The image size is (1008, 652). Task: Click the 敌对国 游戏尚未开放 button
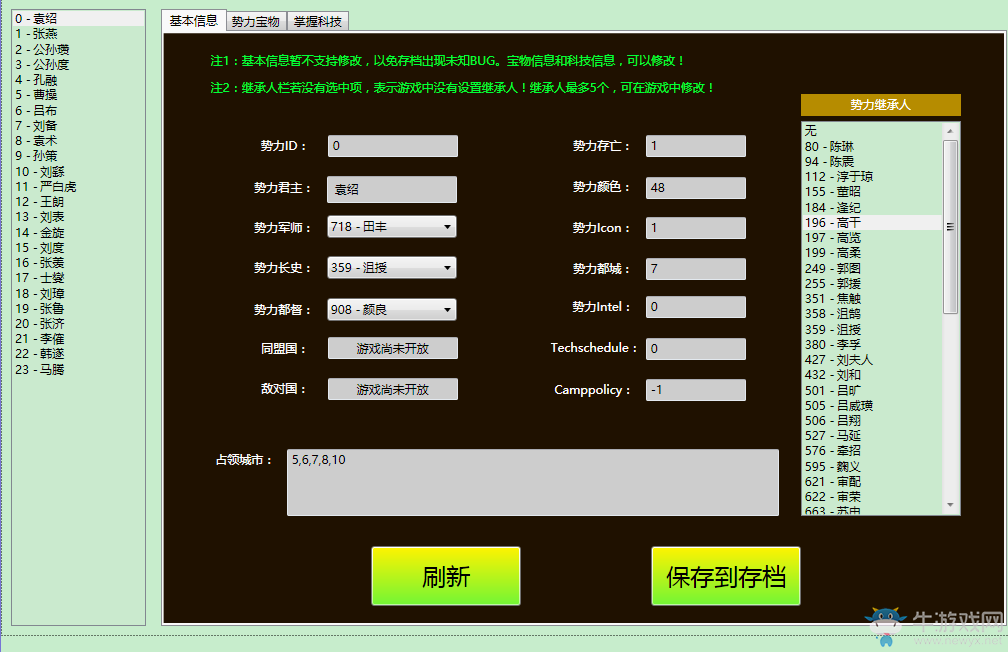click(x=393, y=389)
